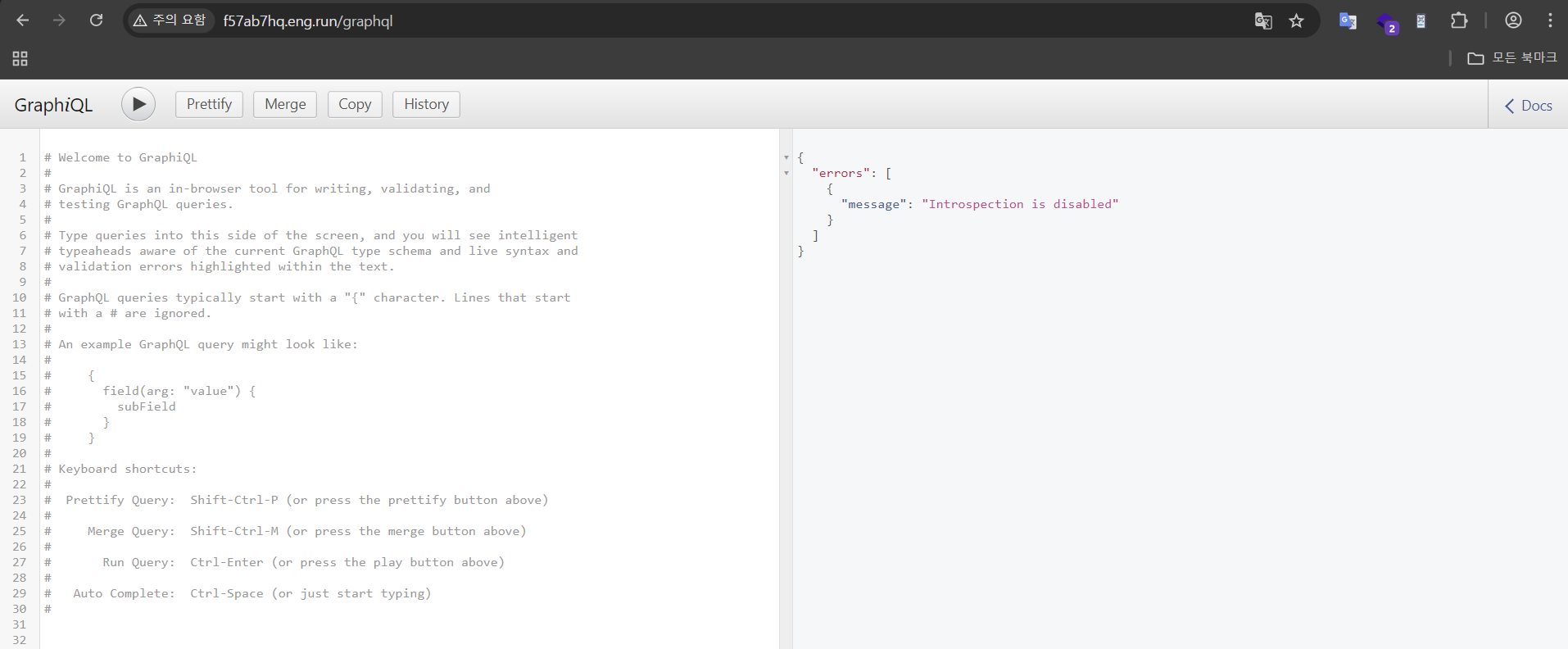Click the "# Welcome to GraphiQL" comment line
The image size is (1568, 649).
pos(120,157)
